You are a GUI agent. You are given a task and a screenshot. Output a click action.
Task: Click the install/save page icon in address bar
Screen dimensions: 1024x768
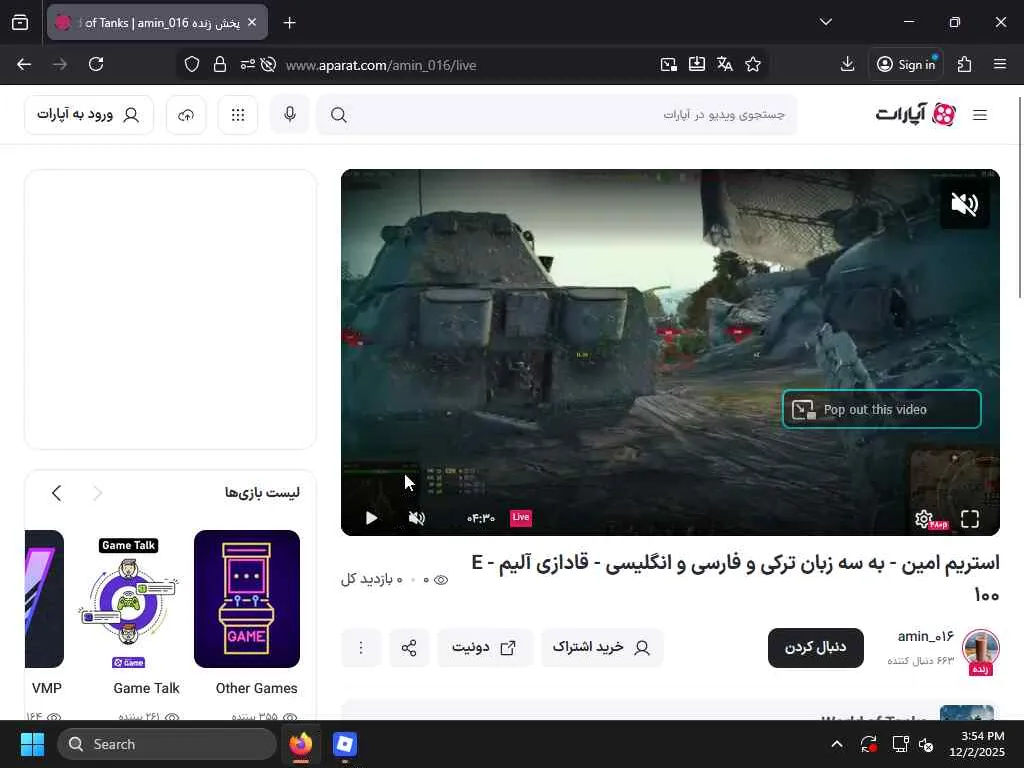[x=697, y=64]
